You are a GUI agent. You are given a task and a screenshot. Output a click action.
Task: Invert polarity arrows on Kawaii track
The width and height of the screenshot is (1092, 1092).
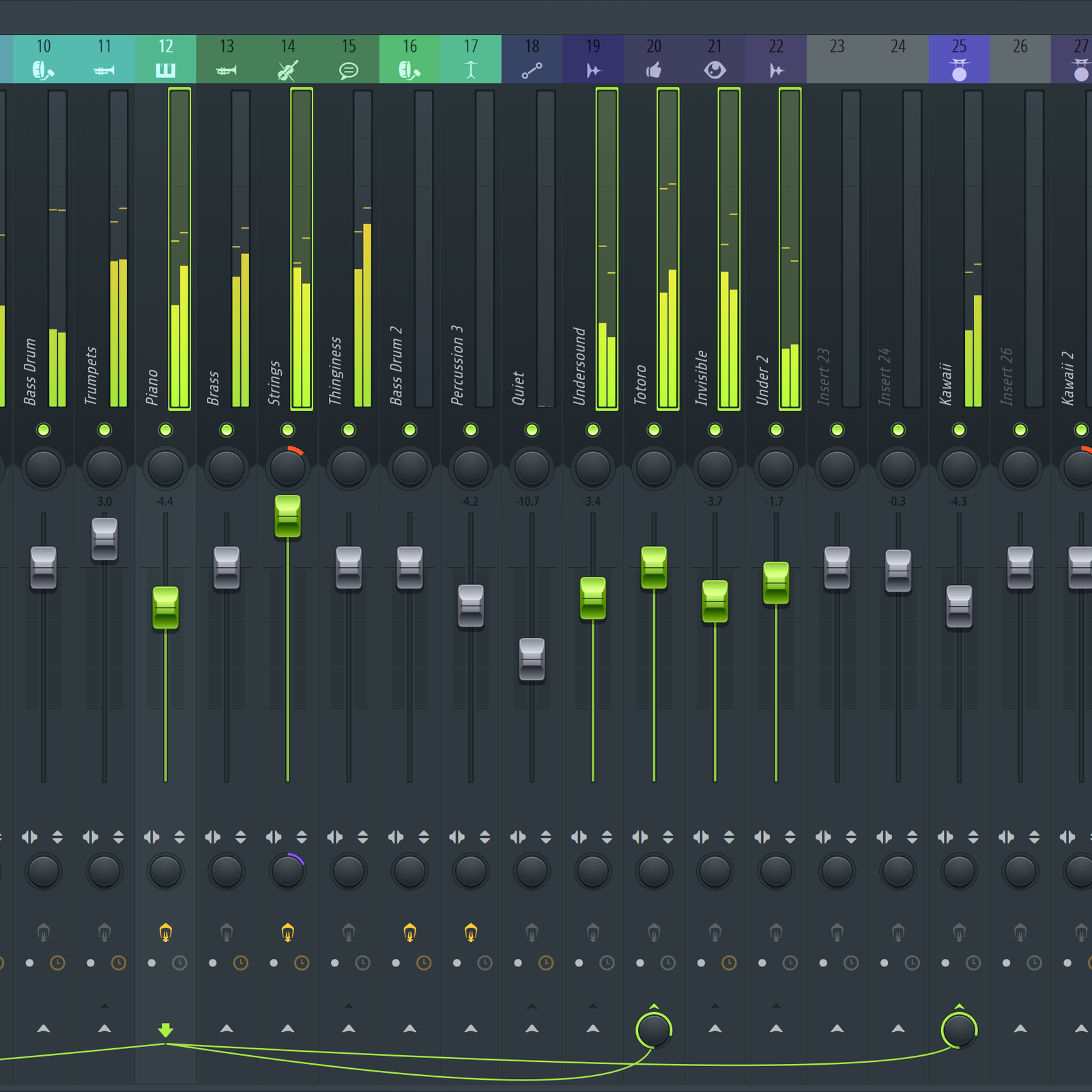(x=973, y=837)
